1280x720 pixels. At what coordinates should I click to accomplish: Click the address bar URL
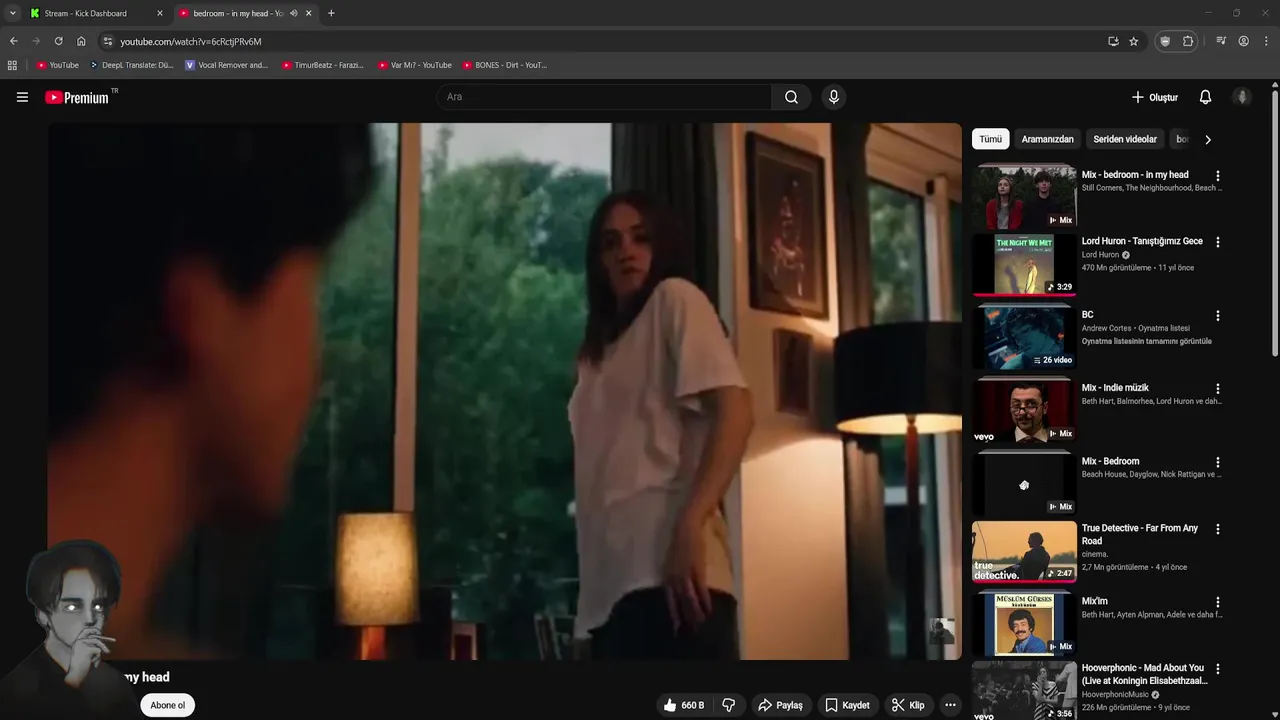[191, 42]
